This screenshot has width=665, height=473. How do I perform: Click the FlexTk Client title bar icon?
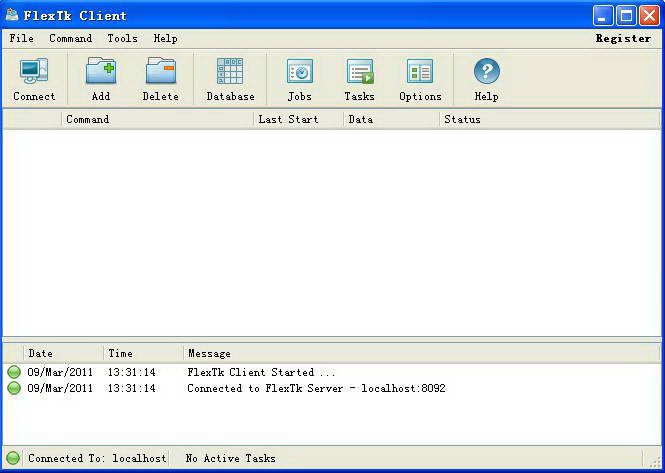[12, 15]
